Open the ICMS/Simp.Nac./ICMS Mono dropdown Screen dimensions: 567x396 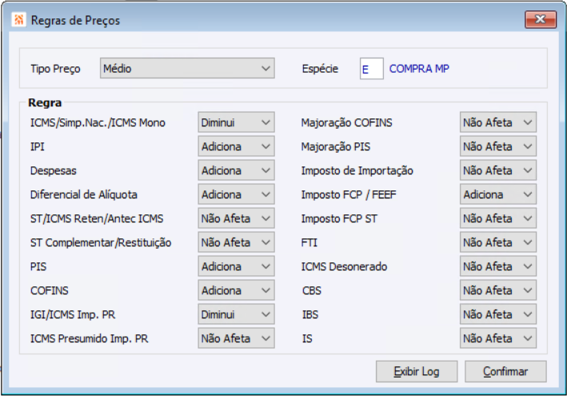(x=236, y=122)
